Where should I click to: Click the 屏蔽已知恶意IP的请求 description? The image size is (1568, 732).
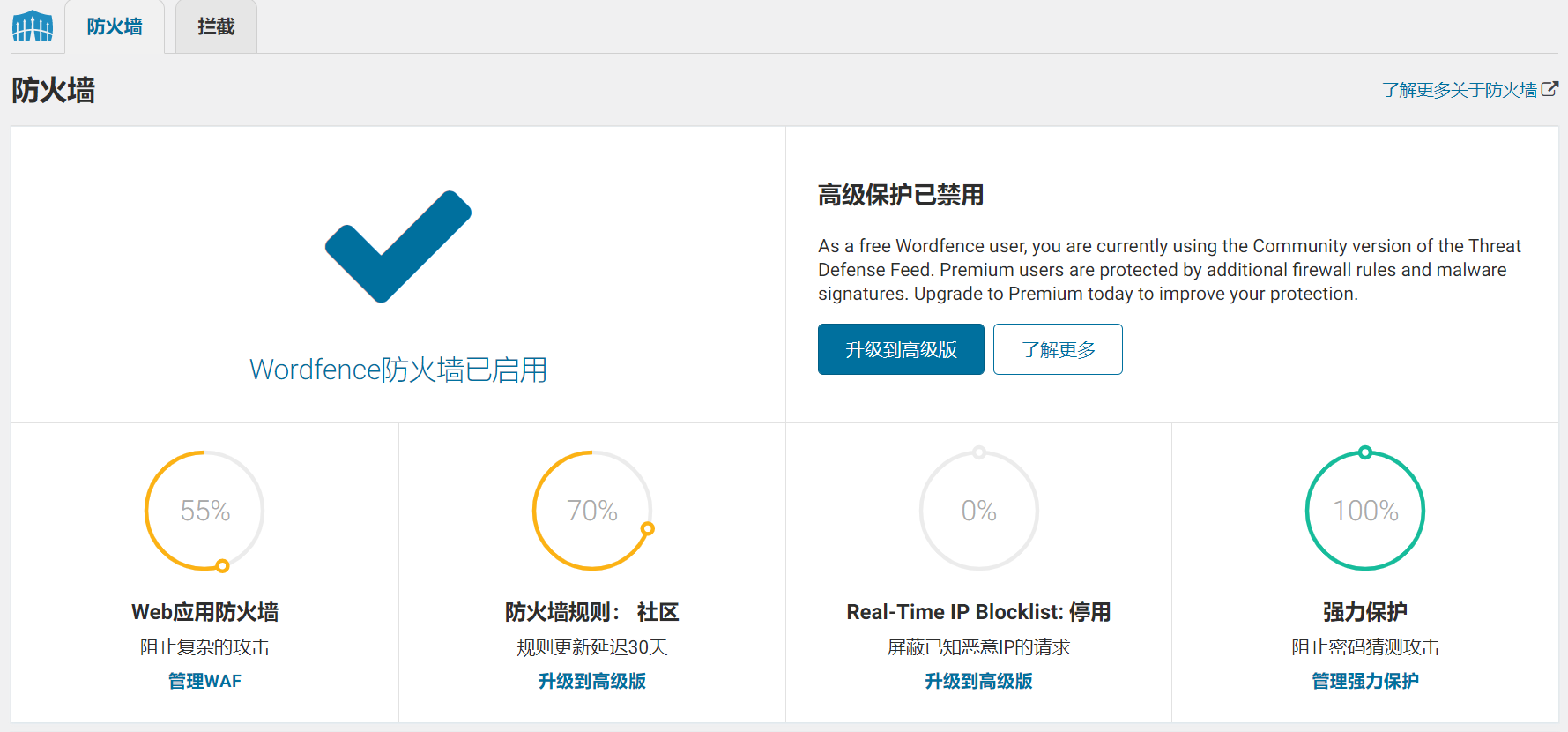(x=978, y=647)
